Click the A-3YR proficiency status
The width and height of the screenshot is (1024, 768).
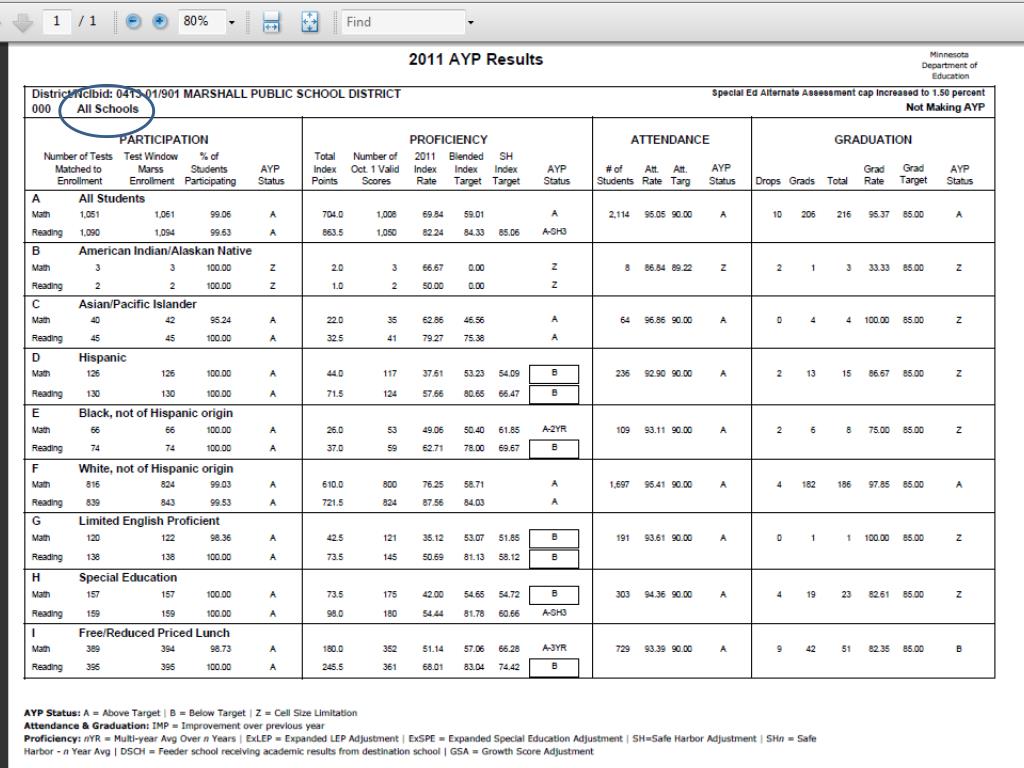(x=554, y=648)
